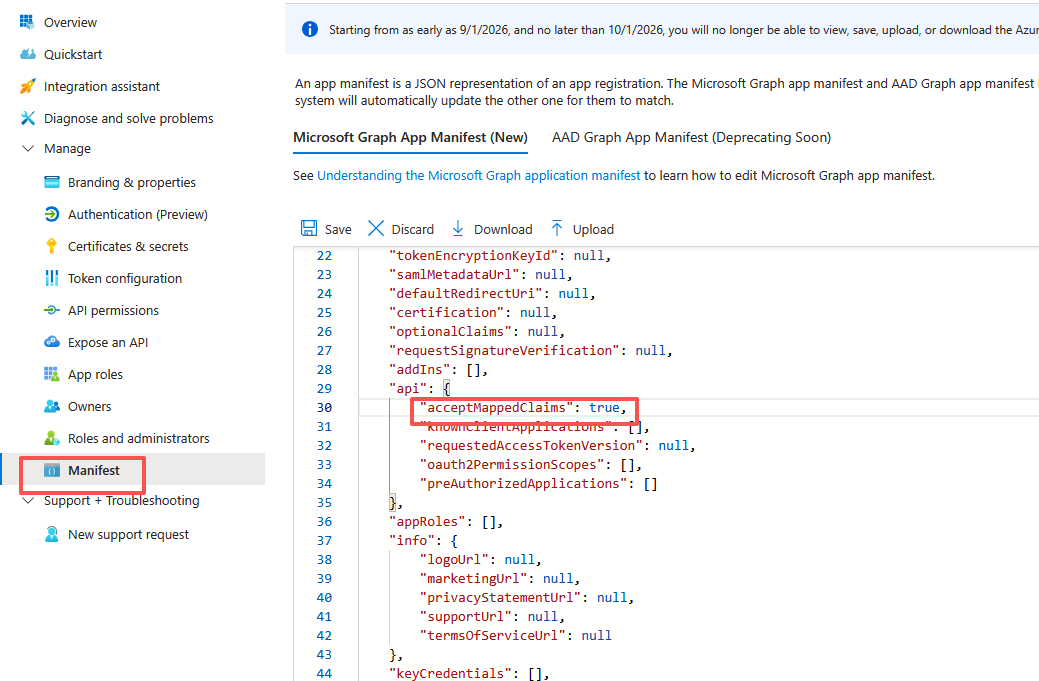Click the info icon in the banner
Viewport: 1039px width, 681px height.
(x=309, y=29)
